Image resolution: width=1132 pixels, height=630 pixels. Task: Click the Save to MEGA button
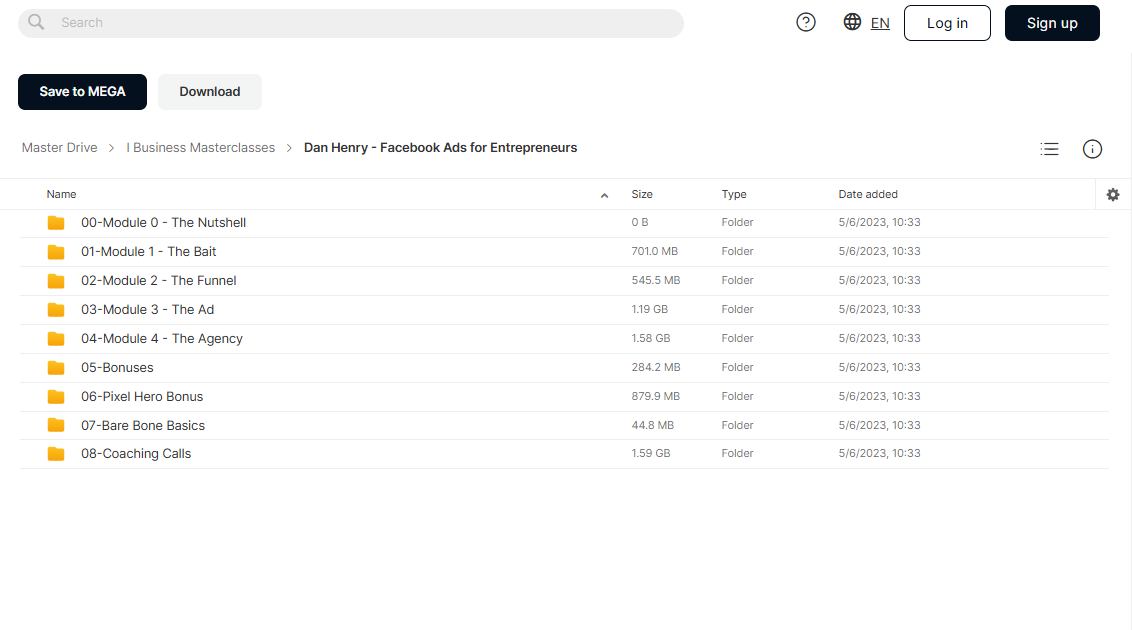pyautogui.click(x=82, y=92)
